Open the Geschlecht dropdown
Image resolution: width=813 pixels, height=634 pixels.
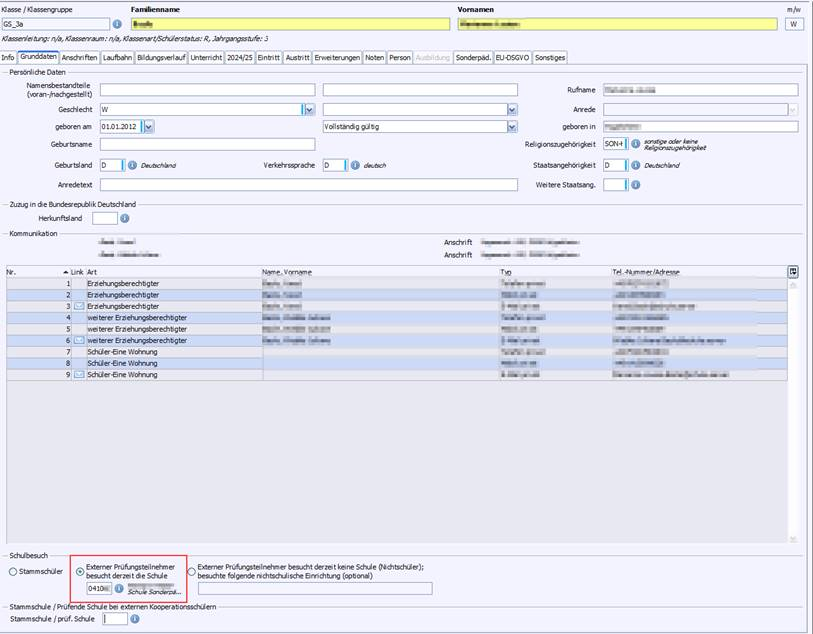coord(308,109)
